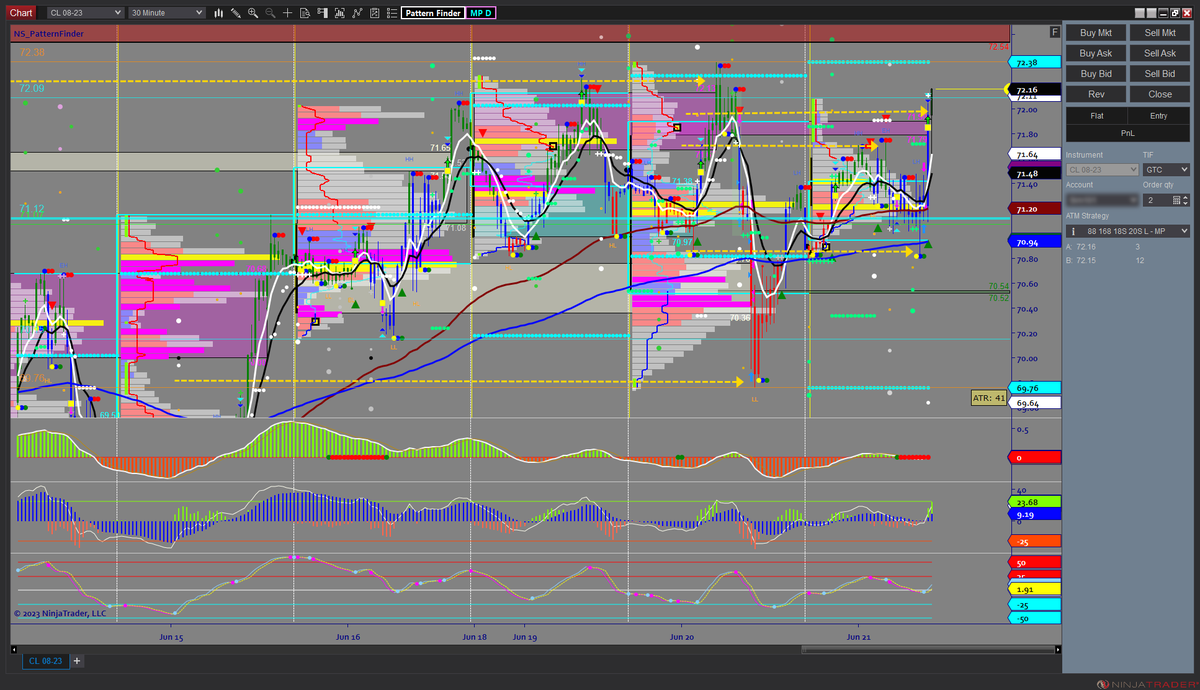Click the Sell Ask button
The height and width of the screenshot is (690, 1200).
point(1160,53)
